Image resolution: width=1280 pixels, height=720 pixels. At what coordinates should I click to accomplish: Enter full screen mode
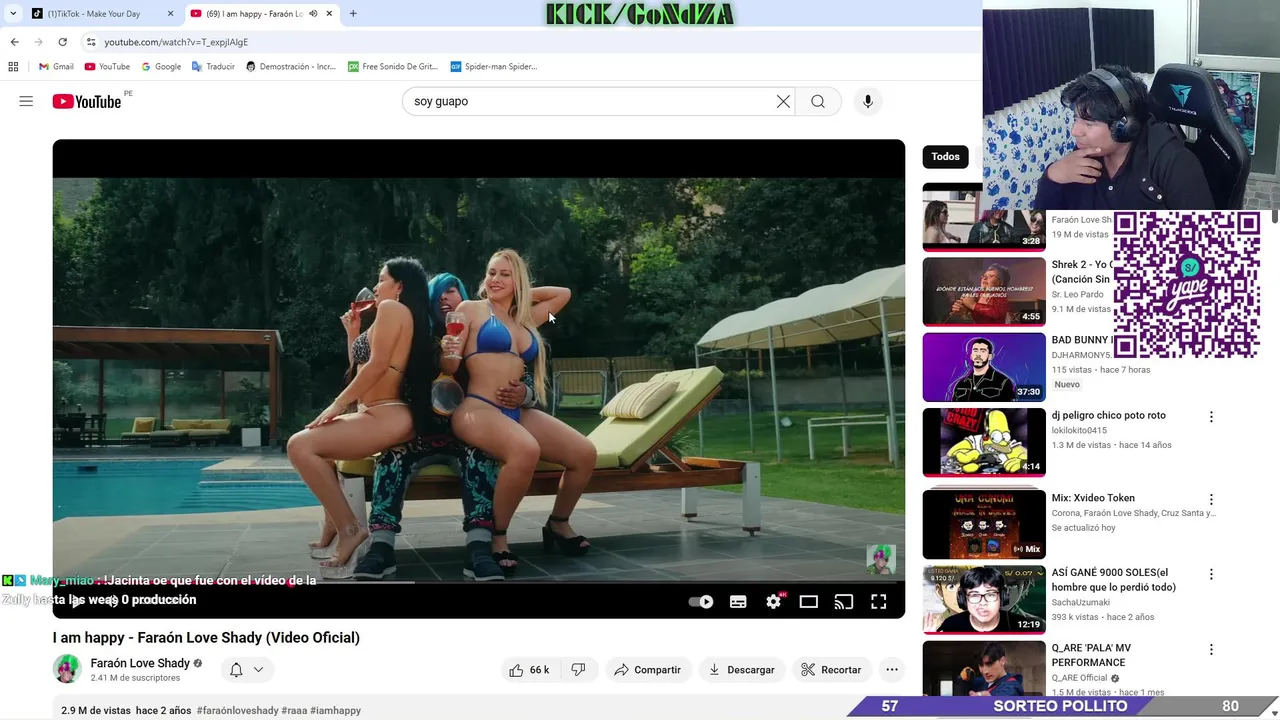(x=879, y=602)
